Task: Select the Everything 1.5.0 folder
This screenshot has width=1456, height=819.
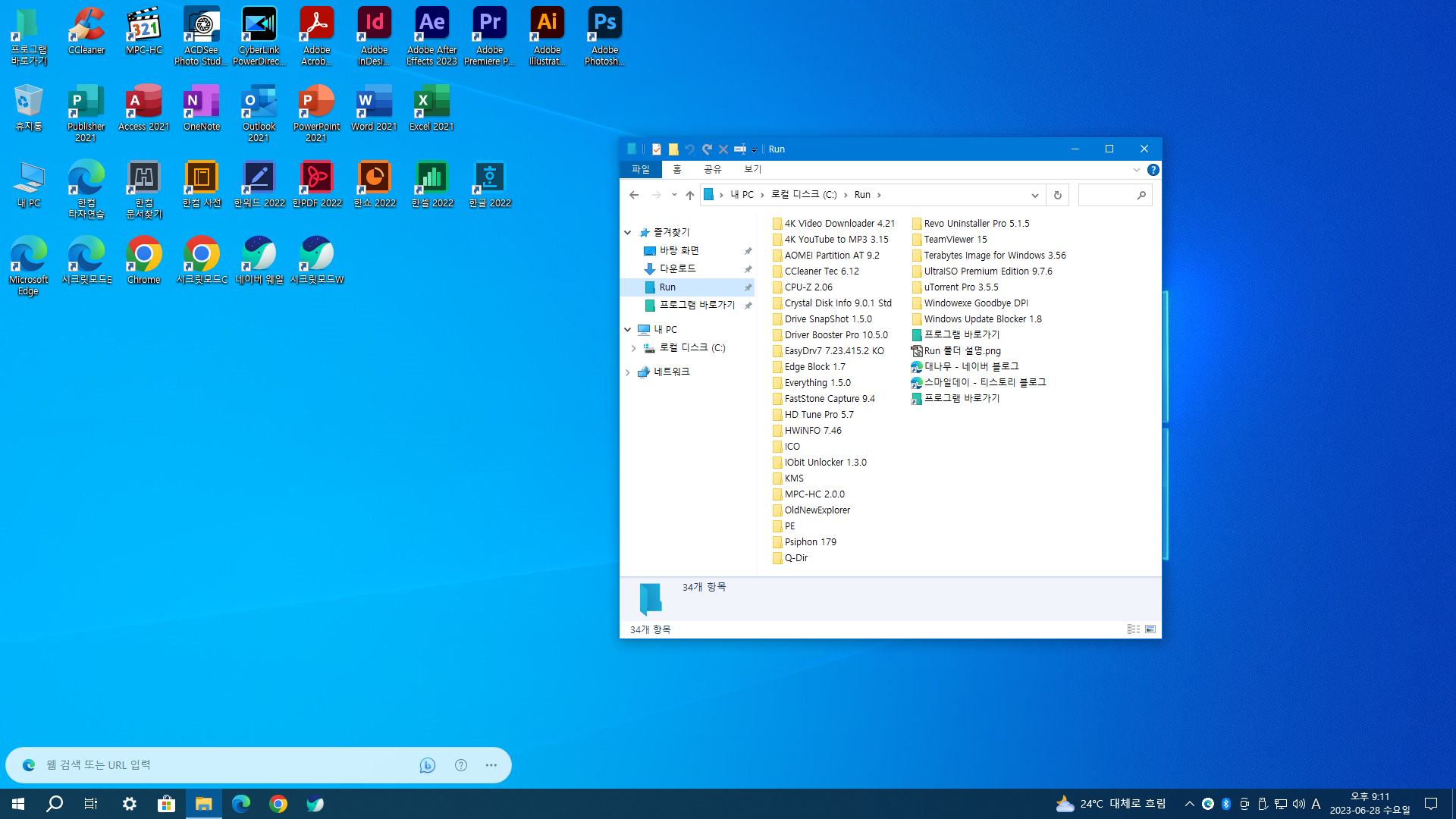Action: [817, 383]
